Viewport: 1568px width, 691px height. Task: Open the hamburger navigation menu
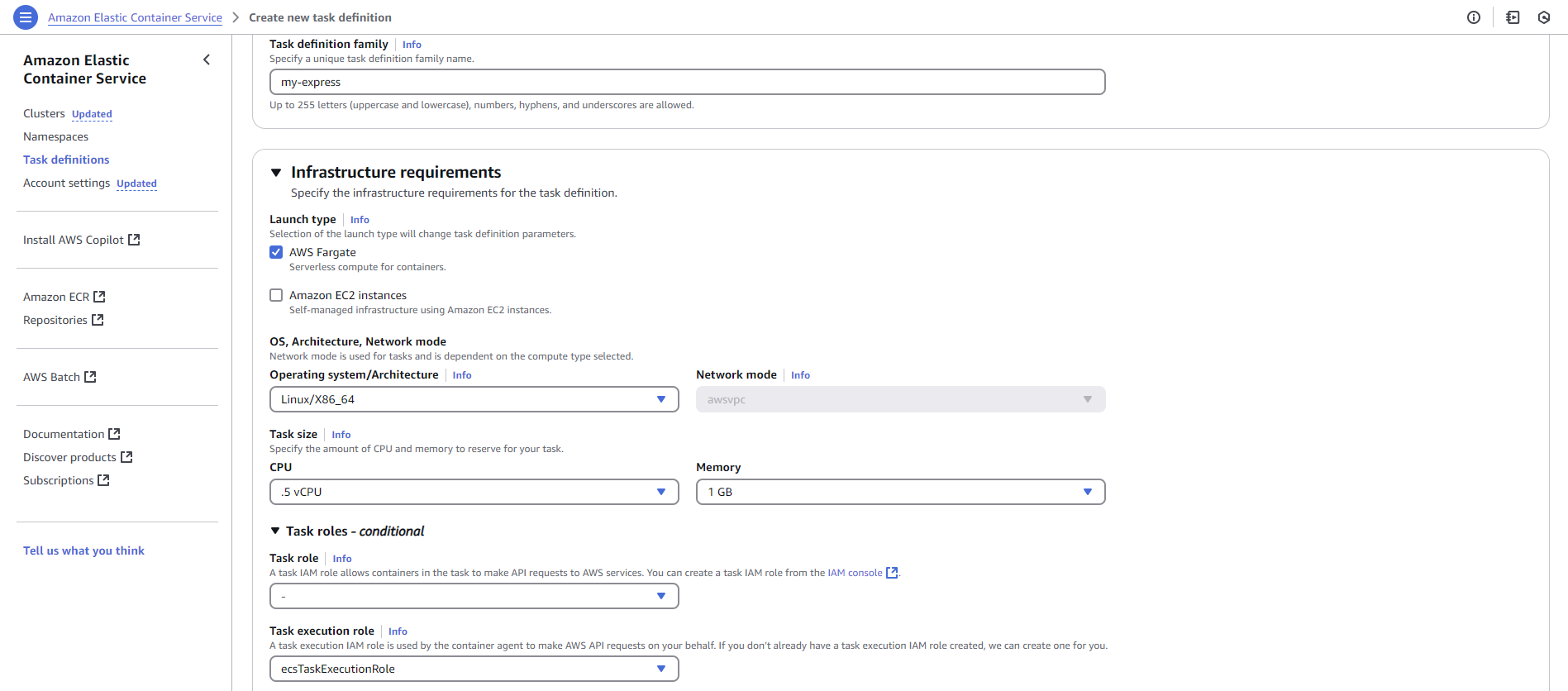pyautogui.click(x=26, y=17)
